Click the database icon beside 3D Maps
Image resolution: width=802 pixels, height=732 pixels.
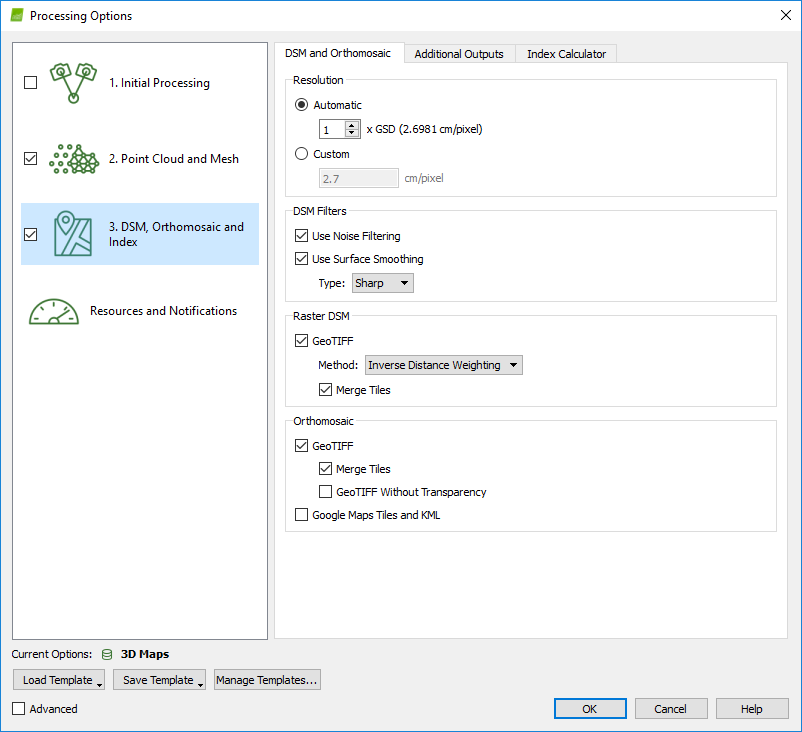106,654
